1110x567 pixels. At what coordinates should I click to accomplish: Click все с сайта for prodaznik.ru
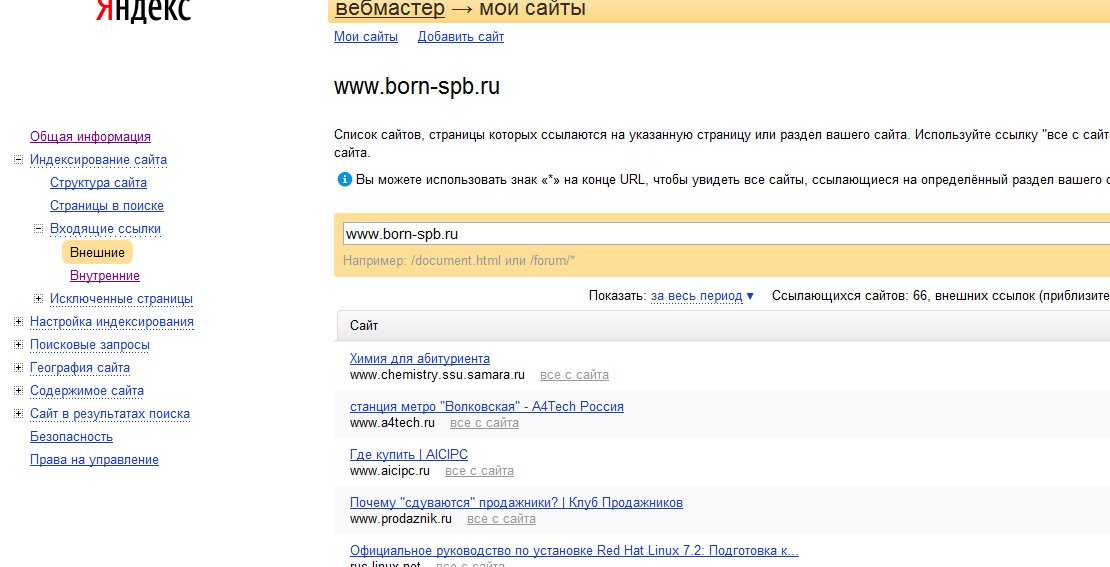501,520
